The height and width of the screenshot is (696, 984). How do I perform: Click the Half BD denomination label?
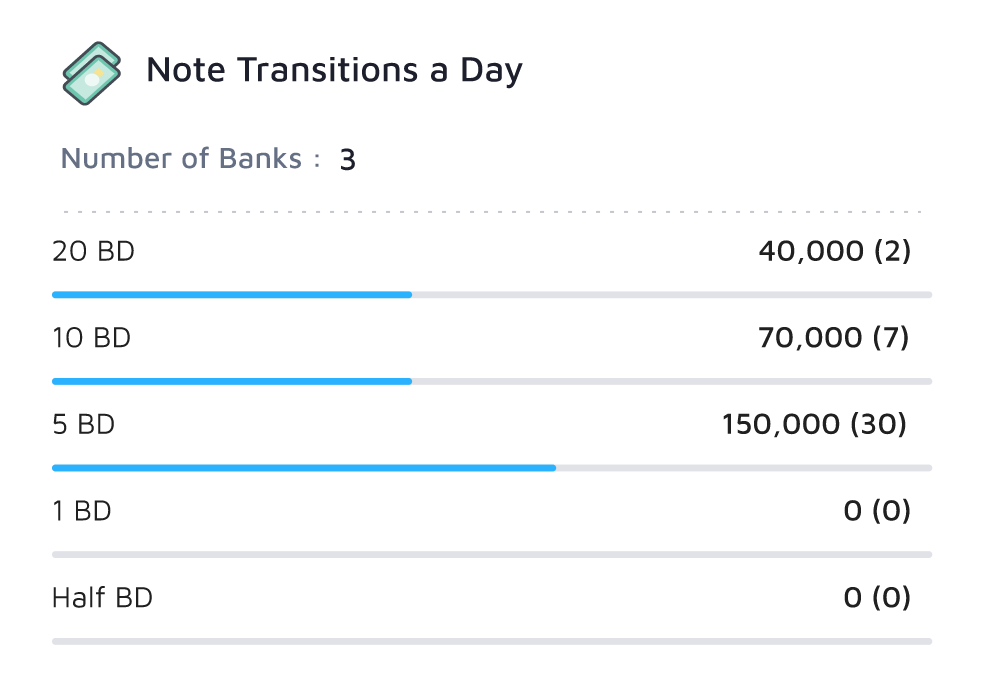102,597
